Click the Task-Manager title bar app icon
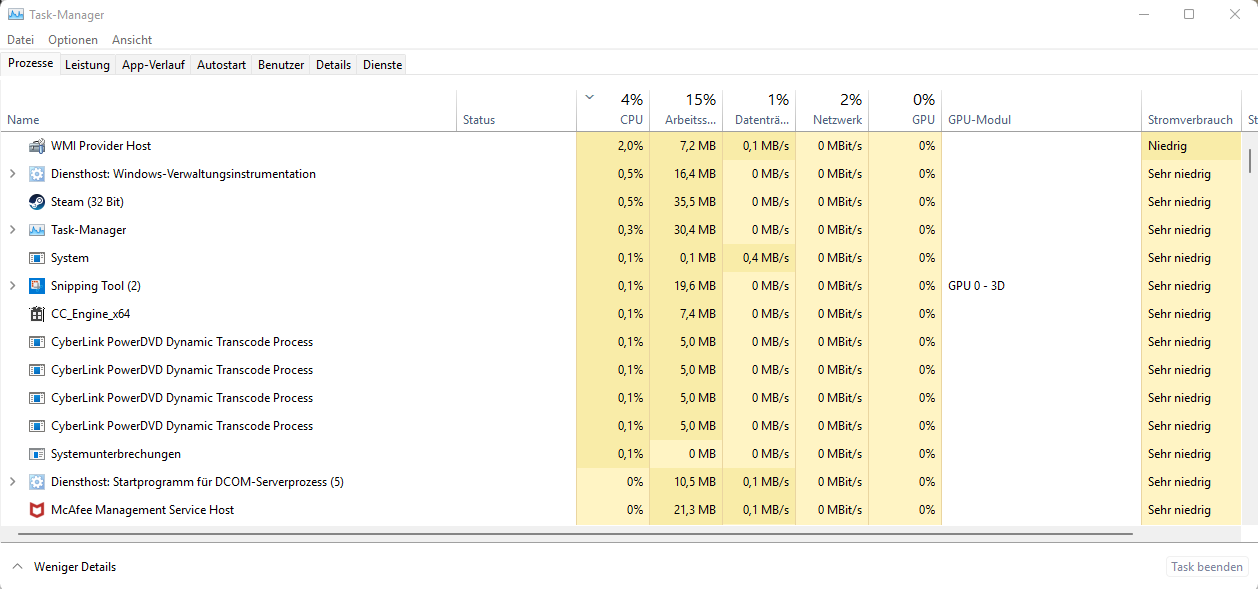Viewport: 1258px width, 589px height. (x=15, y=15)
